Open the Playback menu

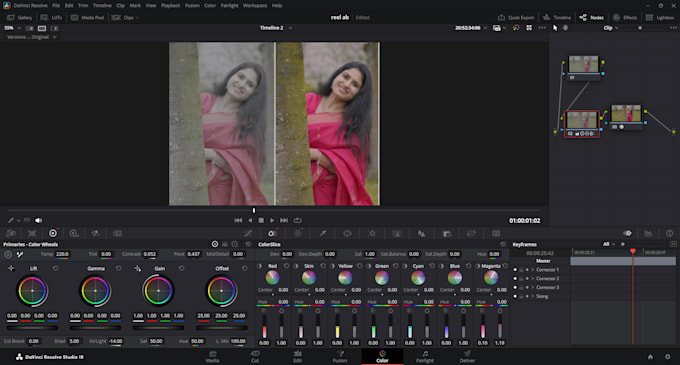170,6
